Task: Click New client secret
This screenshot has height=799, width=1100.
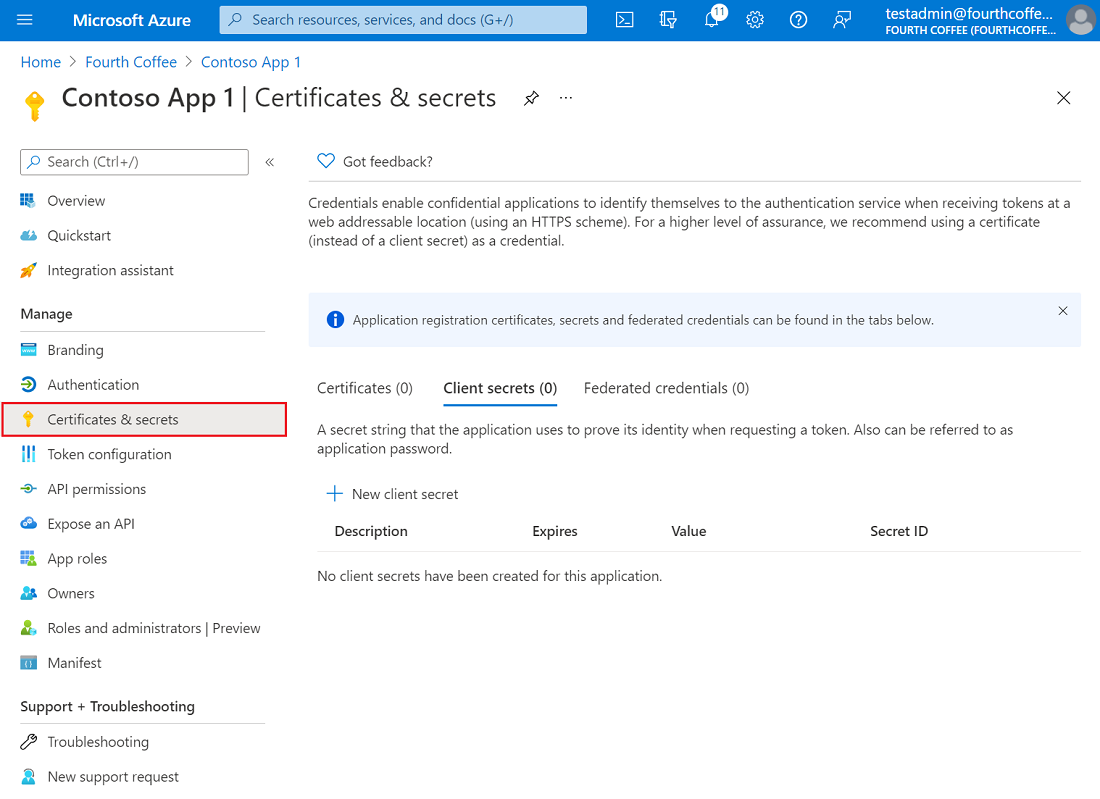Action: [x=394, y=493]
